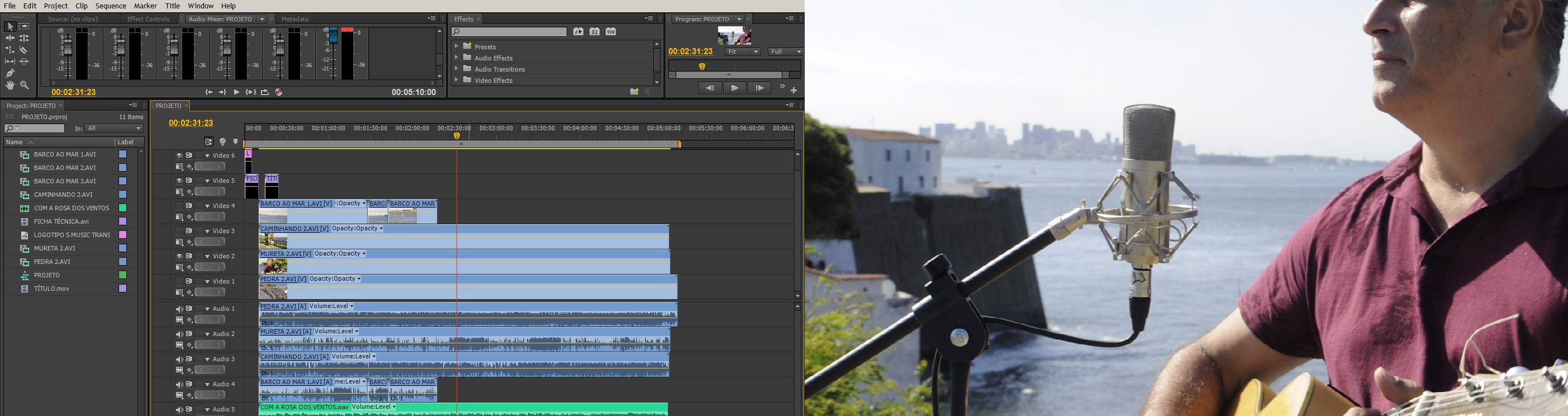Select the Rolling Edit tool
The image size is (1568, 416).
click(x=25, y=38)
